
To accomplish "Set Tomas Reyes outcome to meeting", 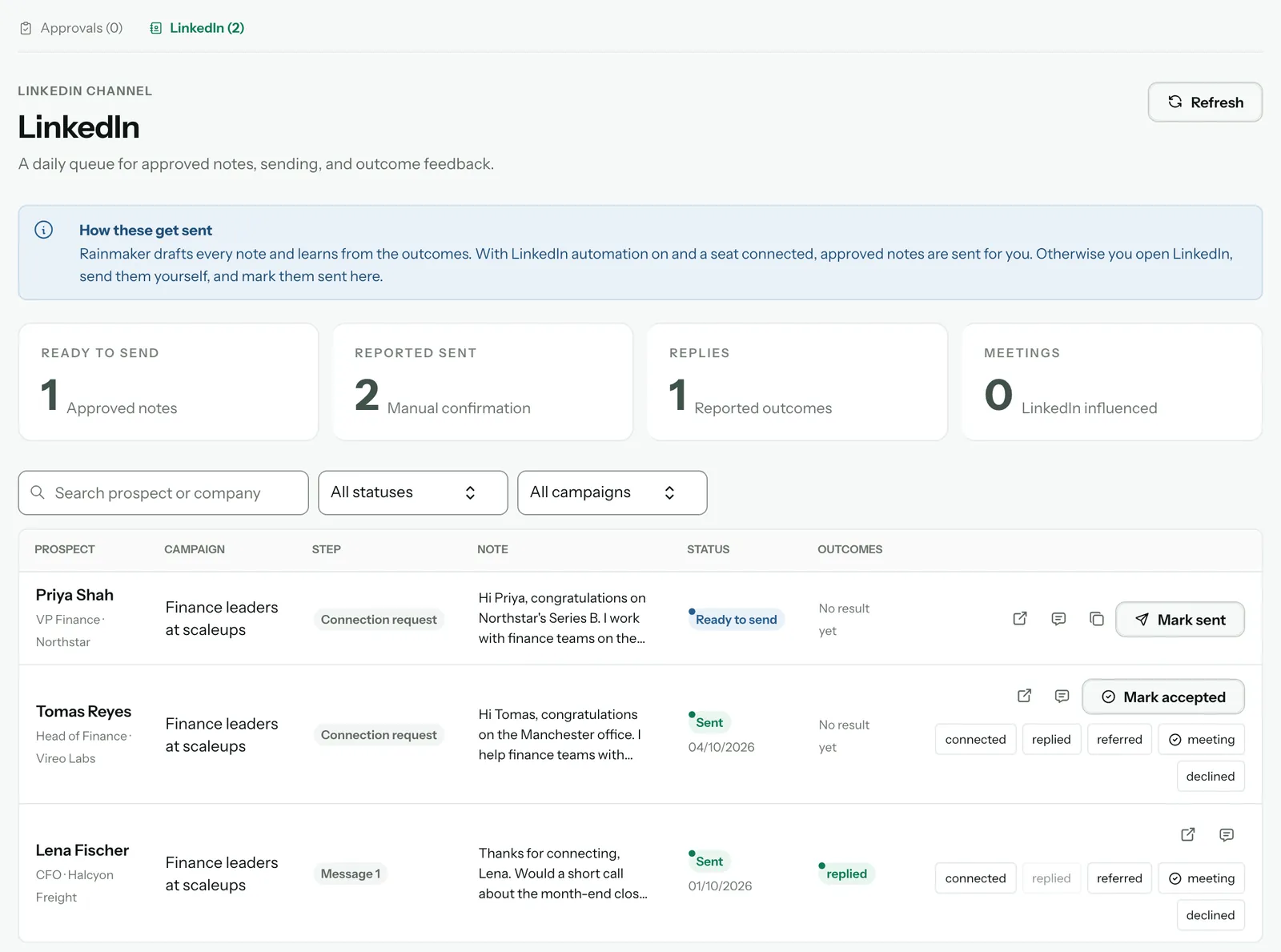I will (x=1202, y=739).
